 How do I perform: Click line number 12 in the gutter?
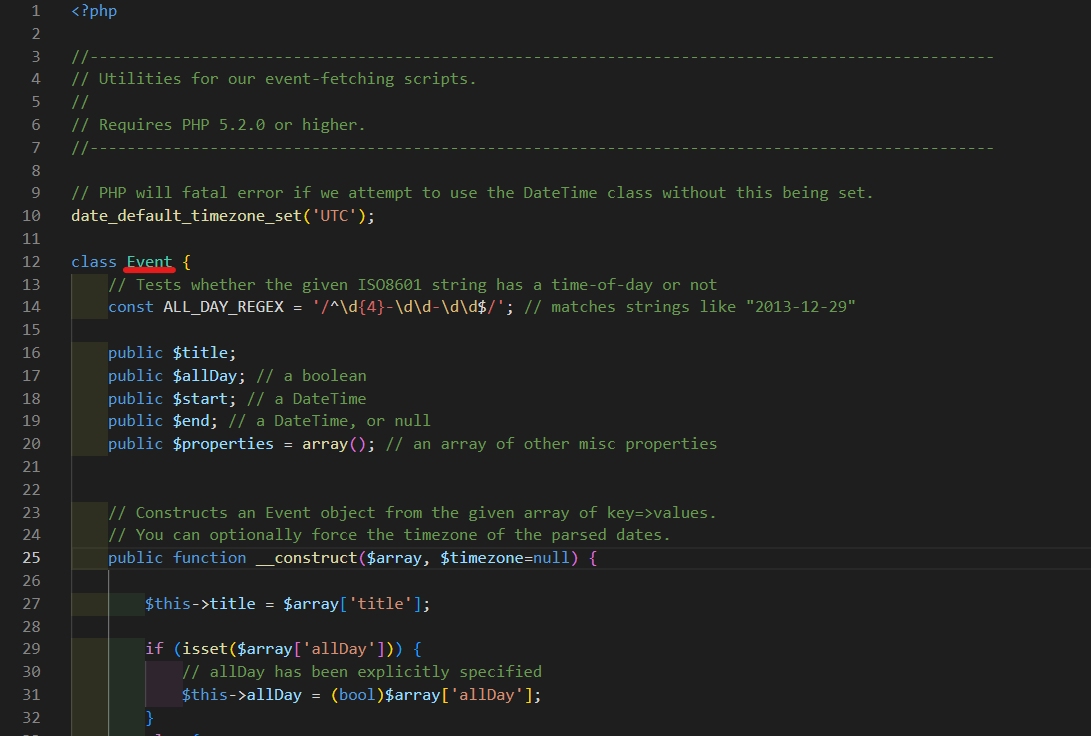[31, 261]
